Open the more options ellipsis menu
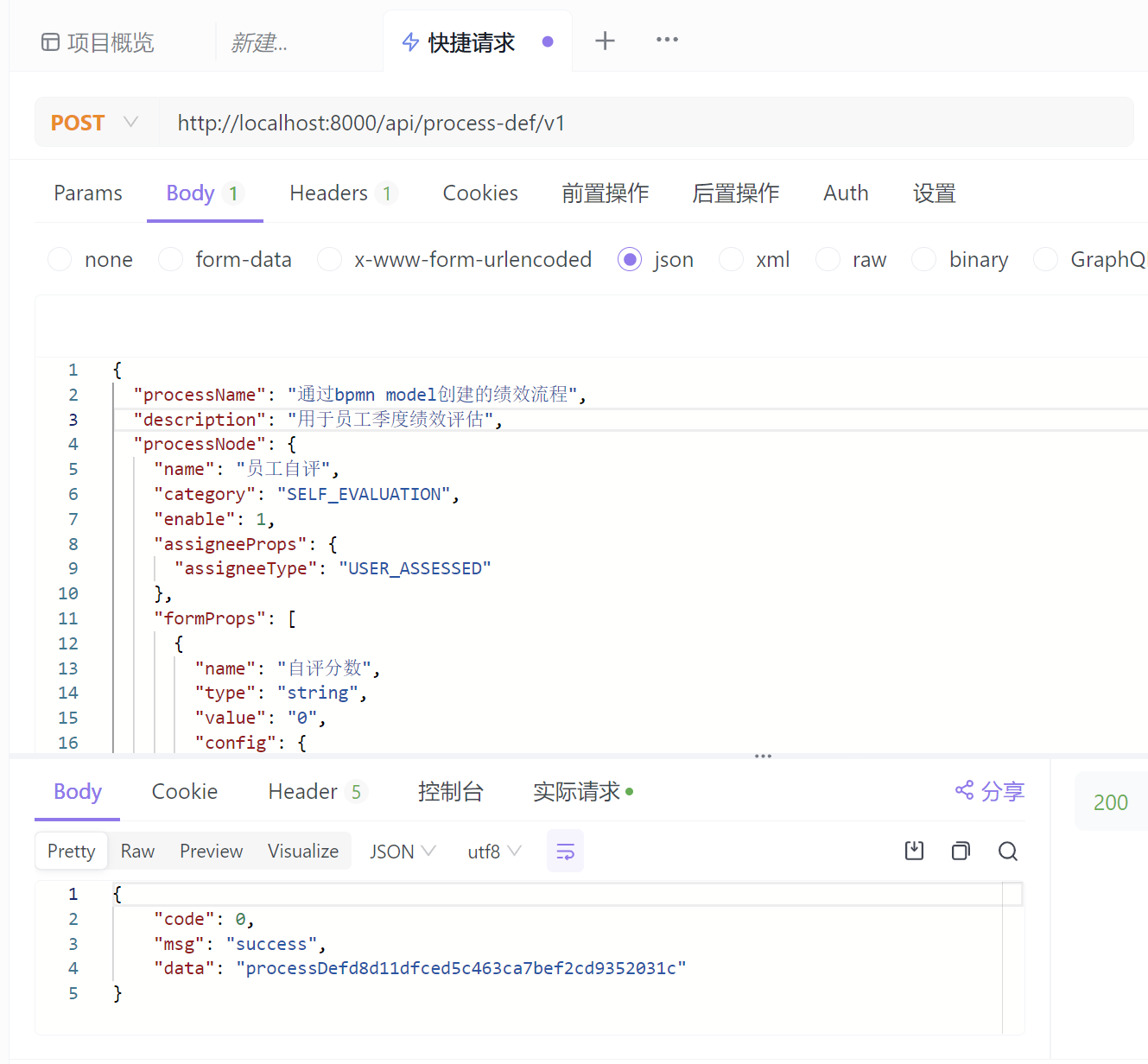This screenshot has width=1148, height=1064. pyautogui.click(x=667, y=40)
